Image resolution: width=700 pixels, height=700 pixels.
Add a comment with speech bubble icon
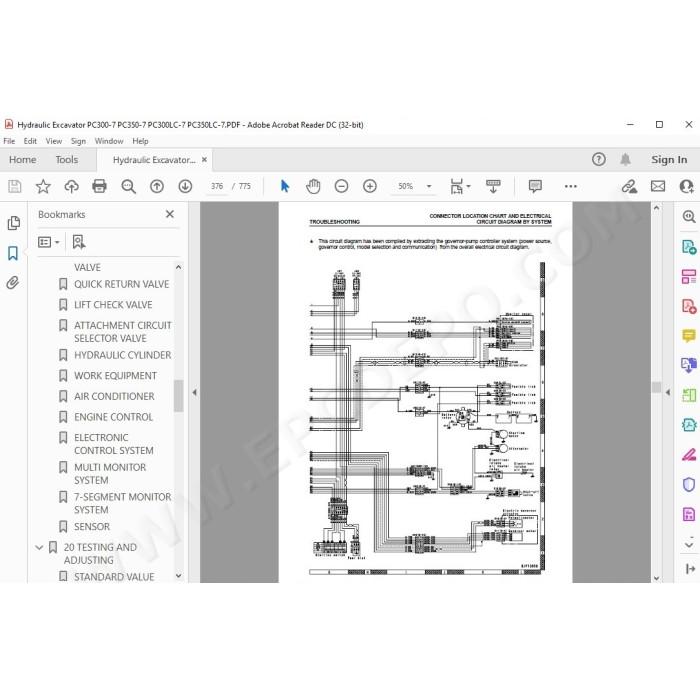pos(535,186)
